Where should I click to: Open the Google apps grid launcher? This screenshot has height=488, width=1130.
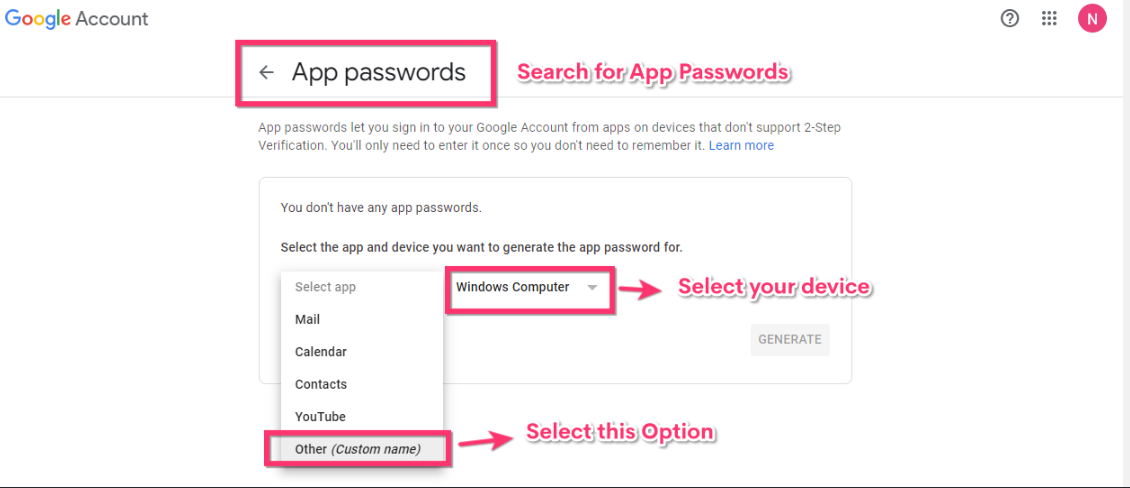point(1049,18)
